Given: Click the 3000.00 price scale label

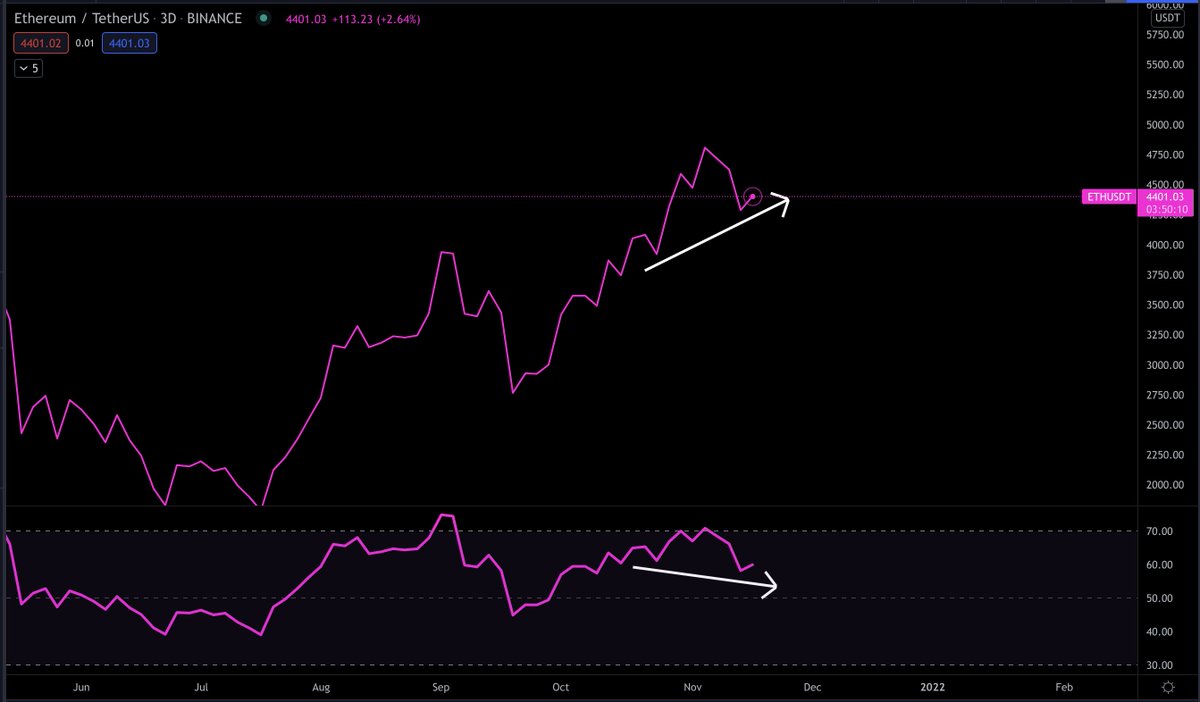Looking at the screenshot, I should click(x=1165, y=365).
